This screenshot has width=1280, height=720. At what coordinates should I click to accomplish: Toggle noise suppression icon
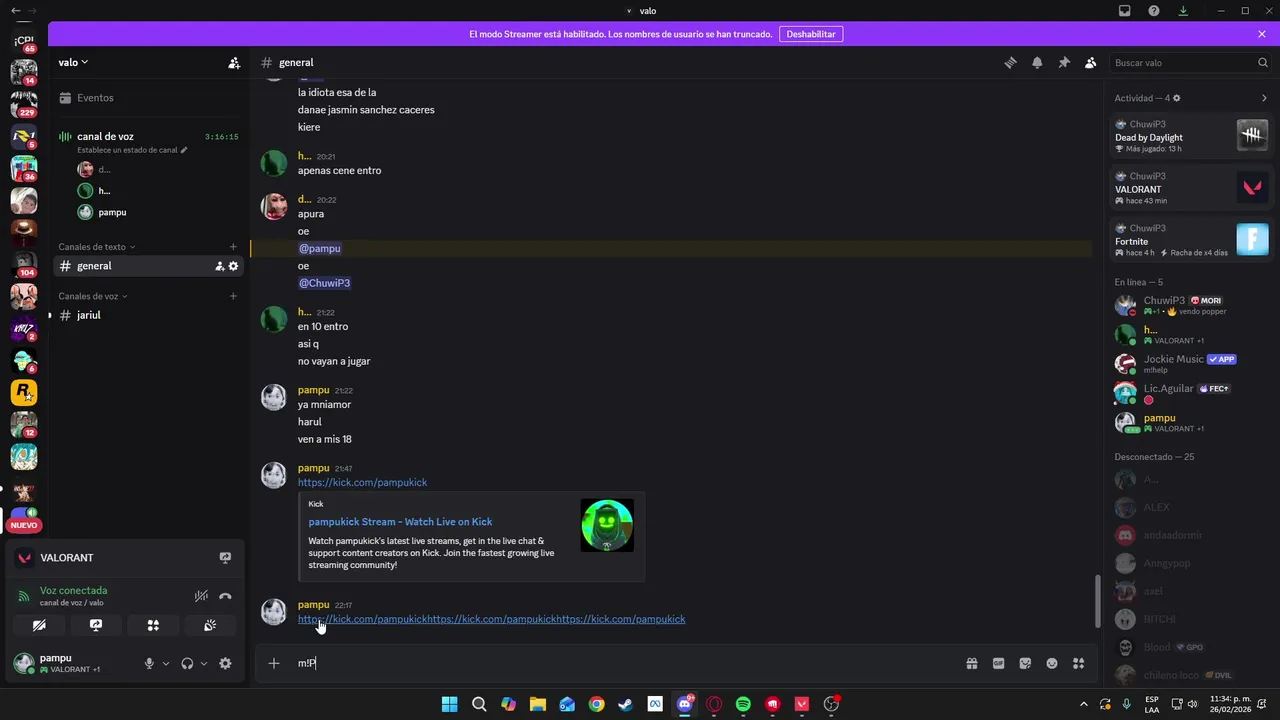pos(201,596)
